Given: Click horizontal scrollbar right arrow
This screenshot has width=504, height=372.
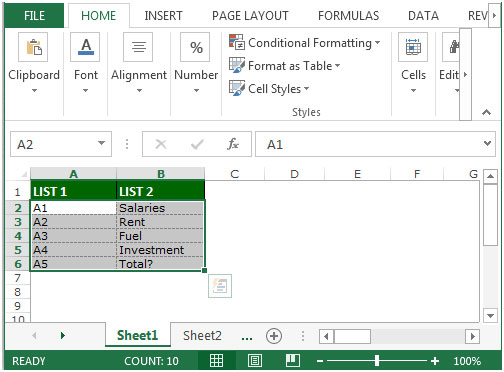Looking at the screenshot, I should point(472,336).
